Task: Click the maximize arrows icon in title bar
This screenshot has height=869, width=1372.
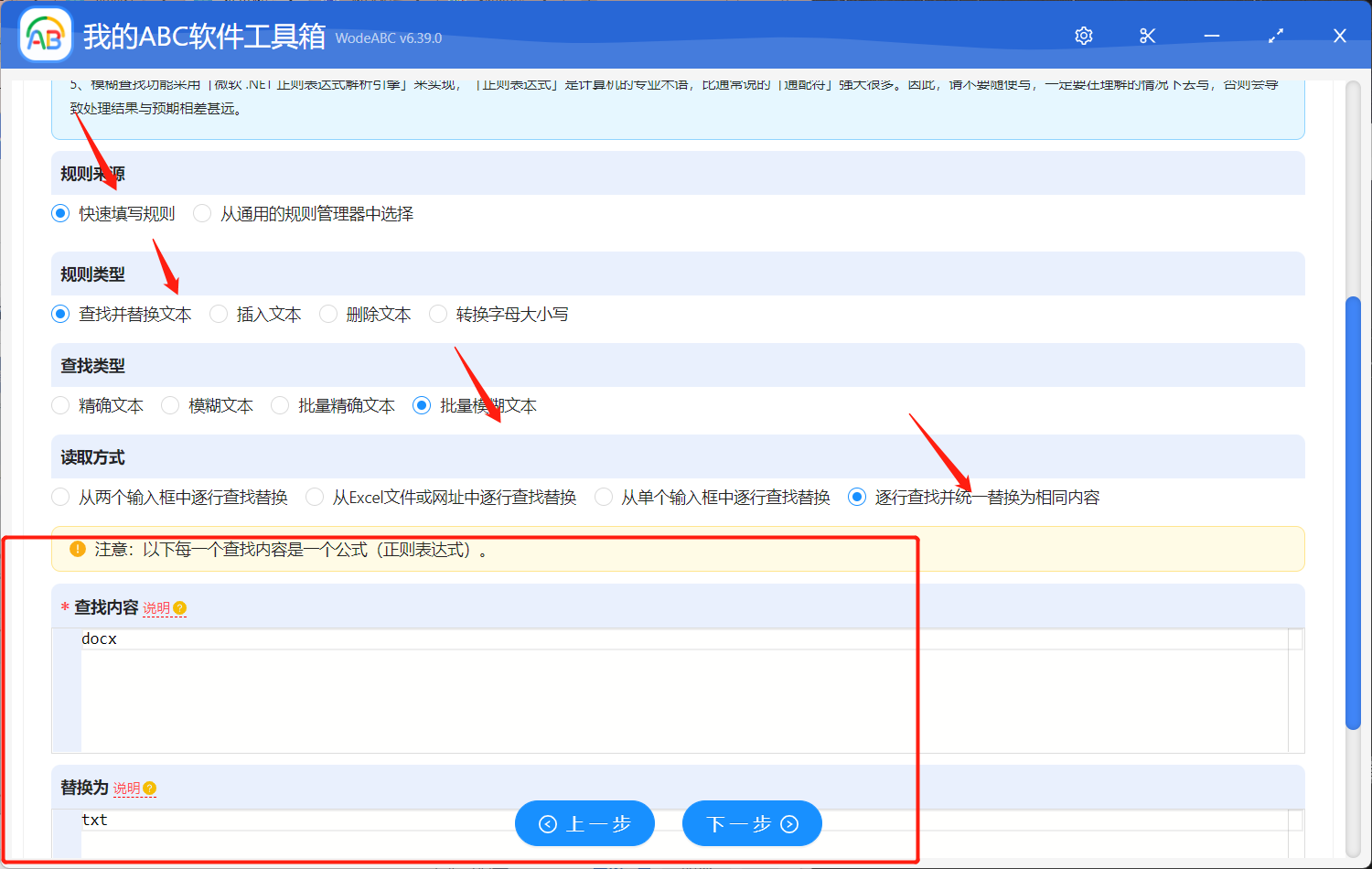Action: [1276, 36]
